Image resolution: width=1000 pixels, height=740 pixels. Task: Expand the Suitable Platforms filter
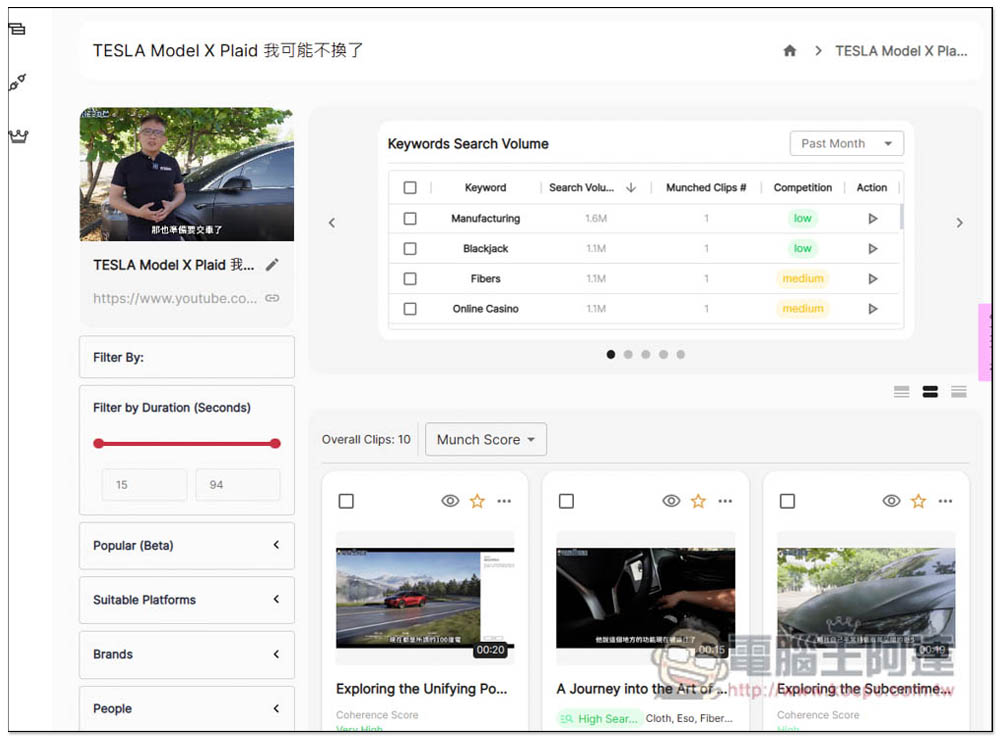coord(187,600)
